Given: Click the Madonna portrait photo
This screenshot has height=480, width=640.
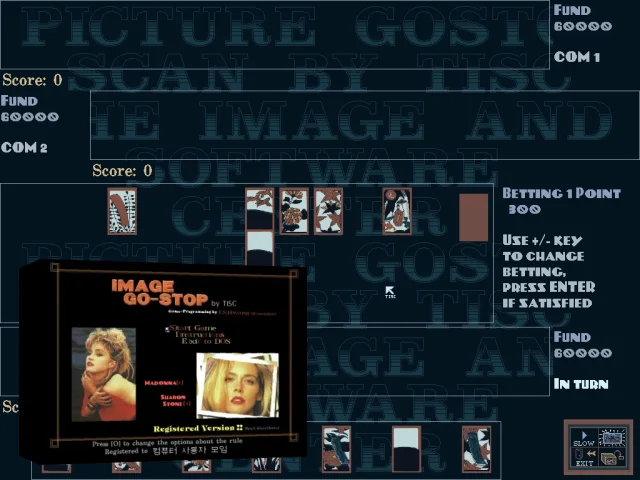Looking at the screenshot, I should click(104, 374).
